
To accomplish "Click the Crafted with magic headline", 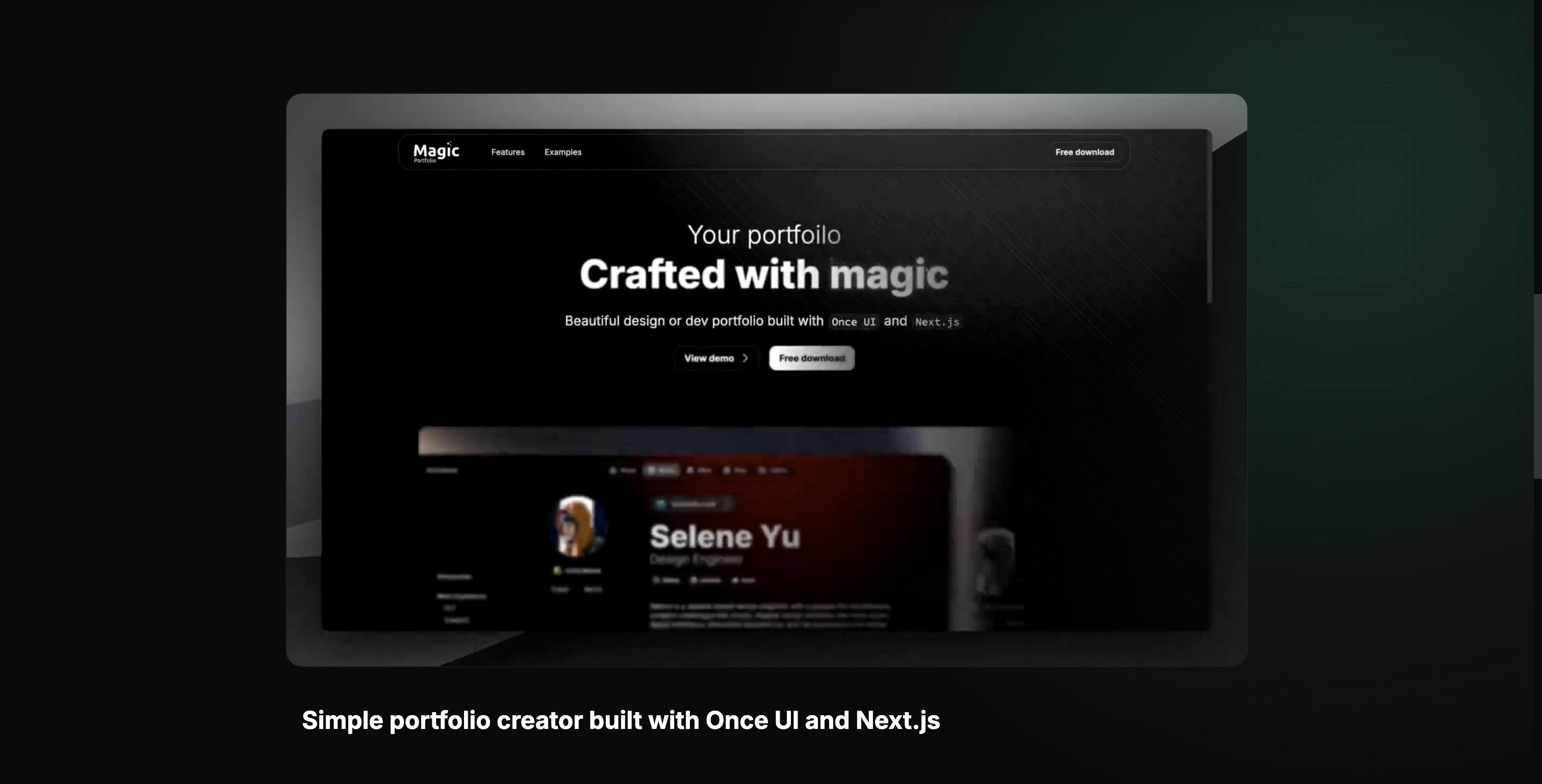I will pos(763,275).
